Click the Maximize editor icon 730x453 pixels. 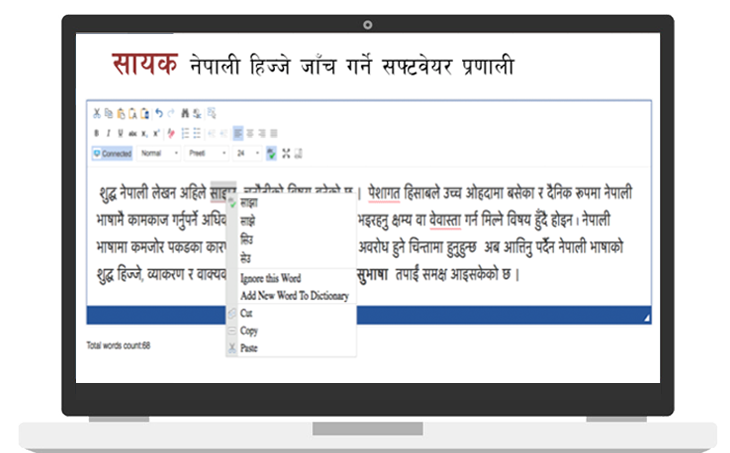click(x=286, y=153)
